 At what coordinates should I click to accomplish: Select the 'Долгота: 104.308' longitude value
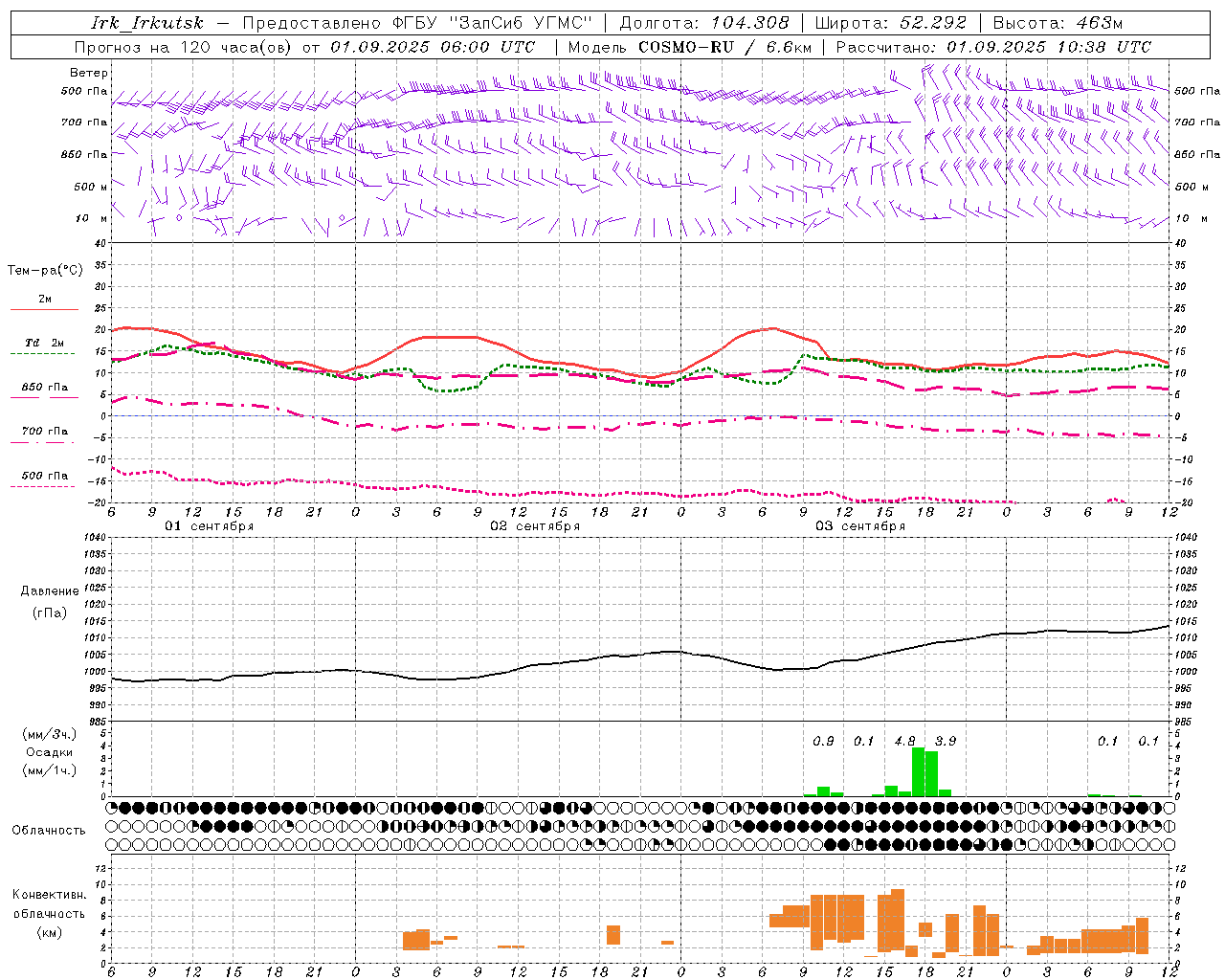(704, 23)
